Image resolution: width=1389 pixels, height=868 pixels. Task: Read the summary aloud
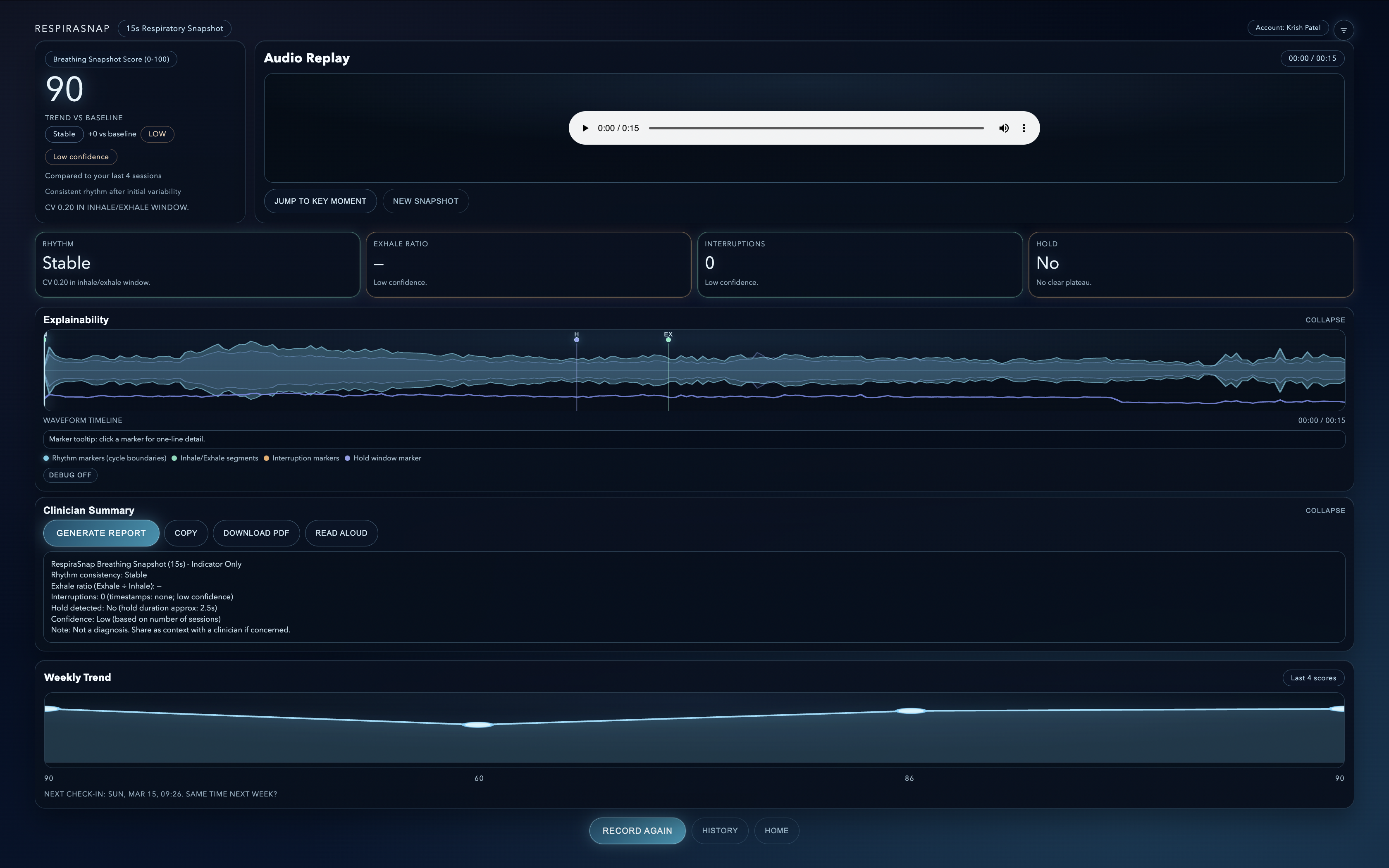click(x=341, y=533)
